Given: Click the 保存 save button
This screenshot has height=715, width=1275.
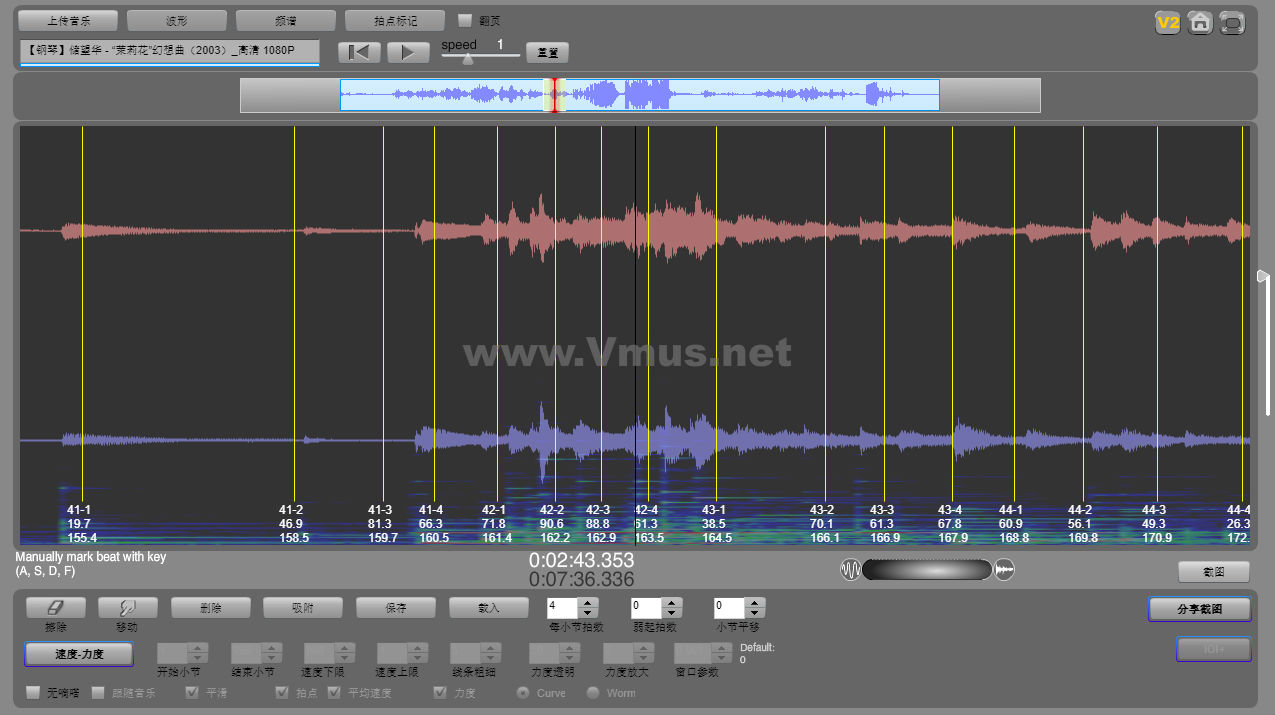Looking at the screenshot, I should pos(395,607).
